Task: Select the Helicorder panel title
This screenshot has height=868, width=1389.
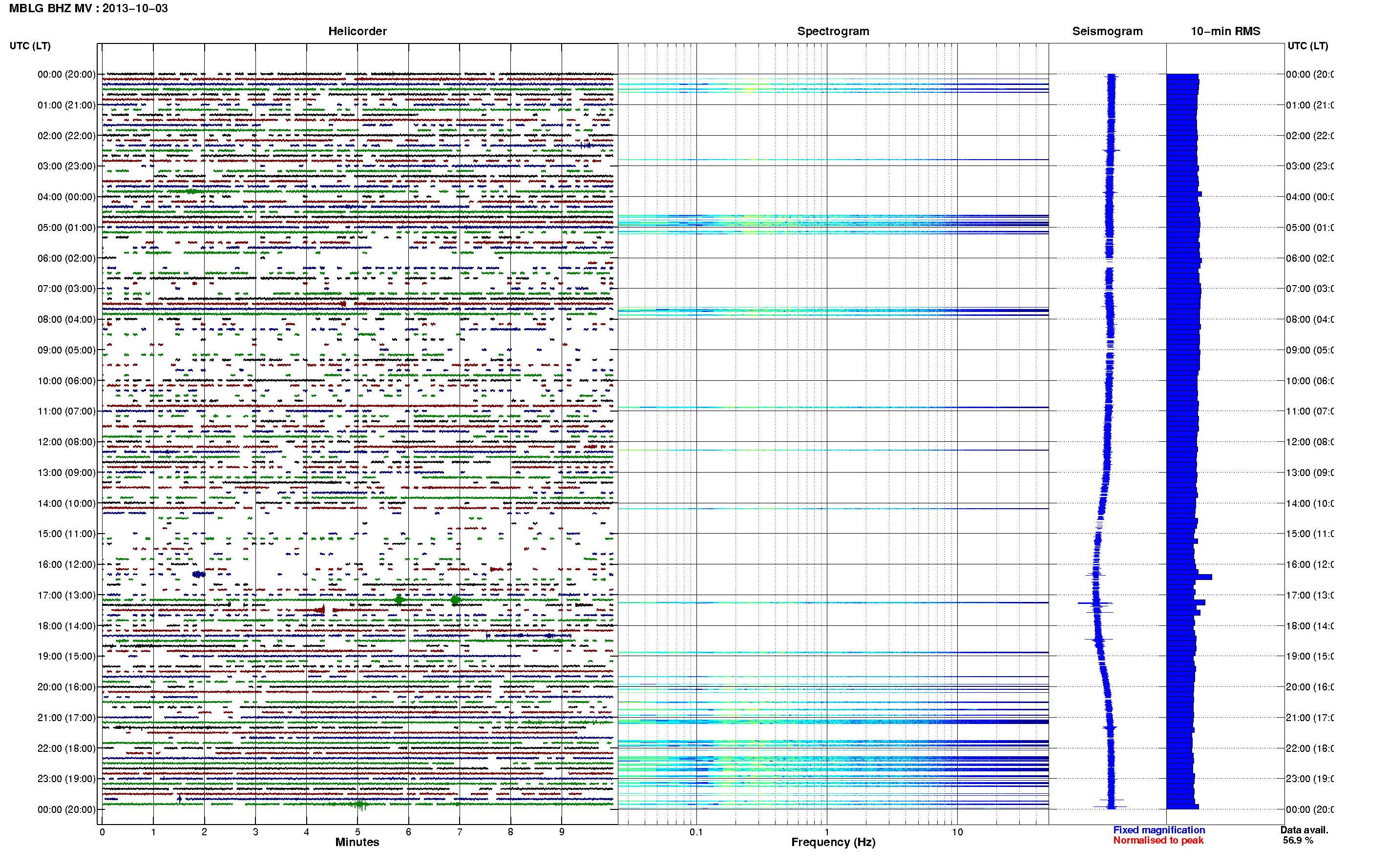Action: (x=357, y=32)
